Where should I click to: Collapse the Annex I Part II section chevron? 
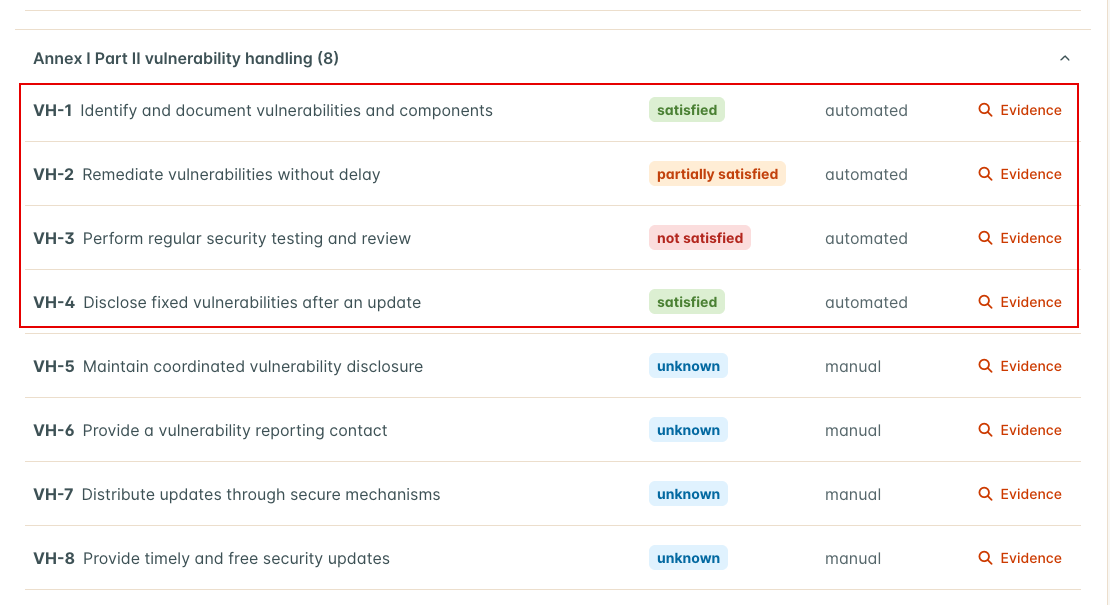tap(1065, 58)
